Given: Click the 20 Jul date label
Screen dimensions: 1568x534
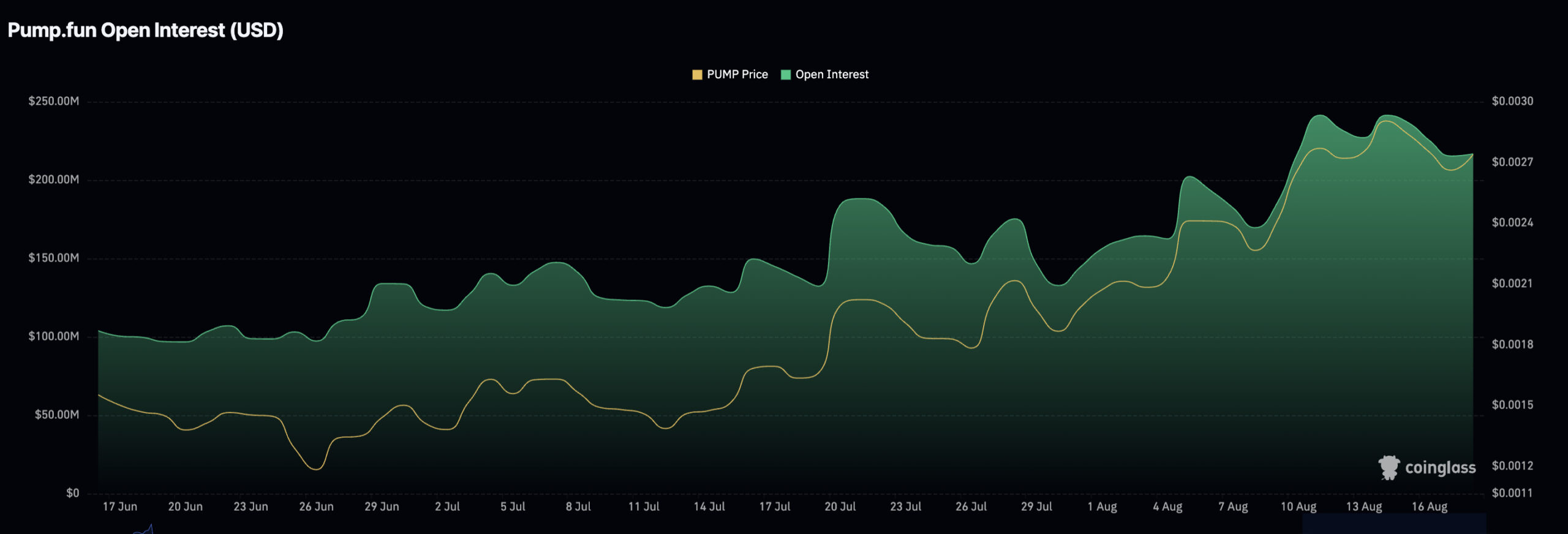Looking at the screenshot, I should [x=840, y=506].
